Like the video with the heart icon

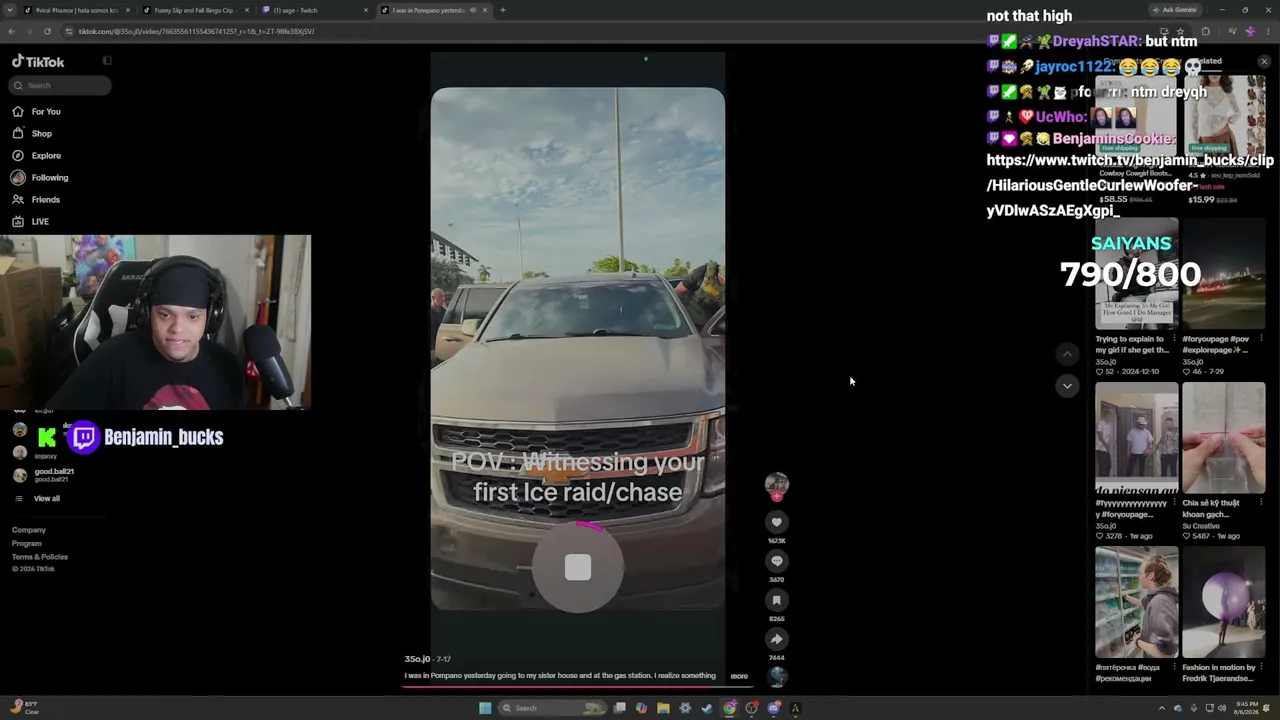point(776,522)
